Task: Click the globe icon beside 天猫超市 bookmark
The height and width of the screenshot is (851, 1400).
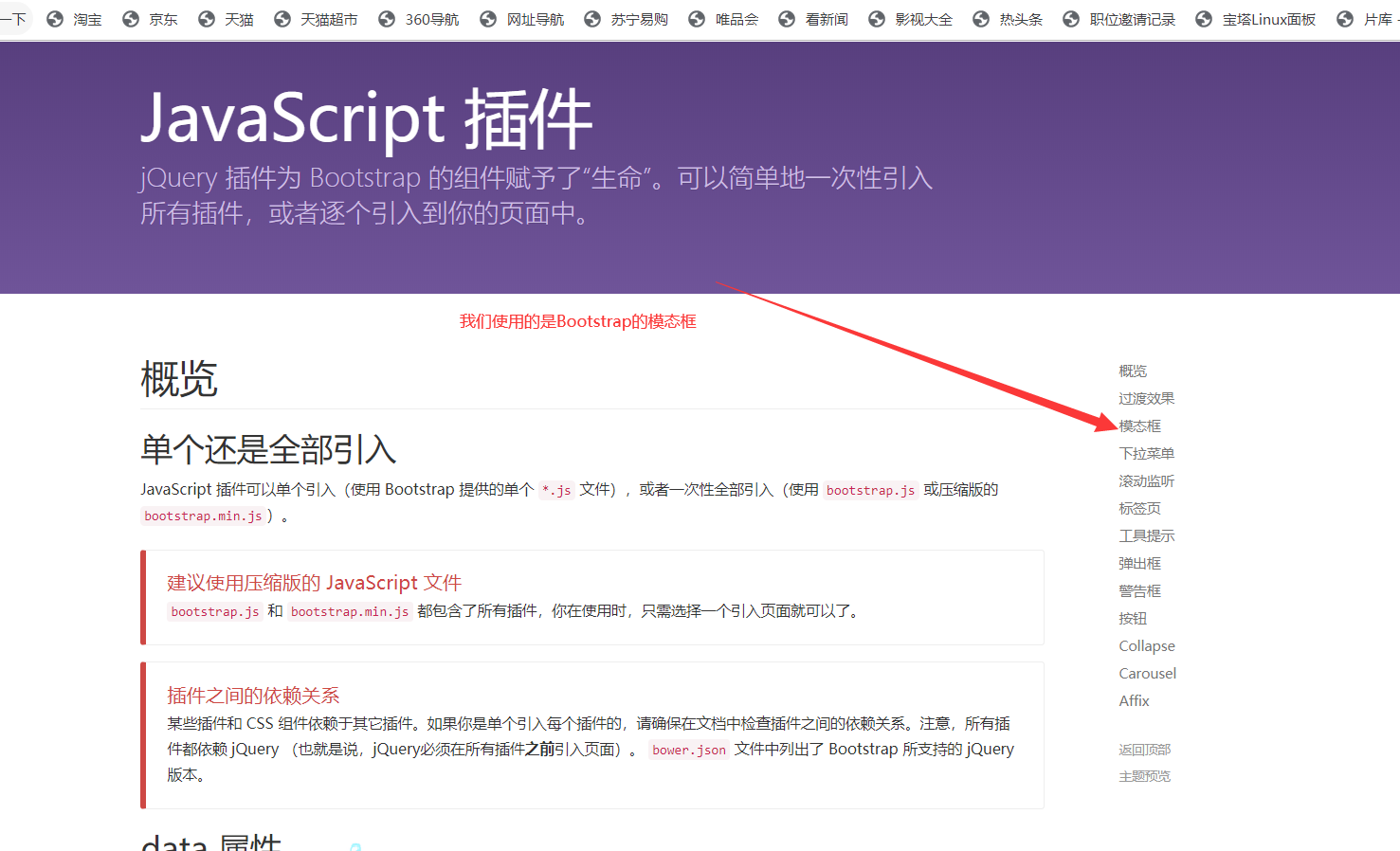Action: click(282, 19)
